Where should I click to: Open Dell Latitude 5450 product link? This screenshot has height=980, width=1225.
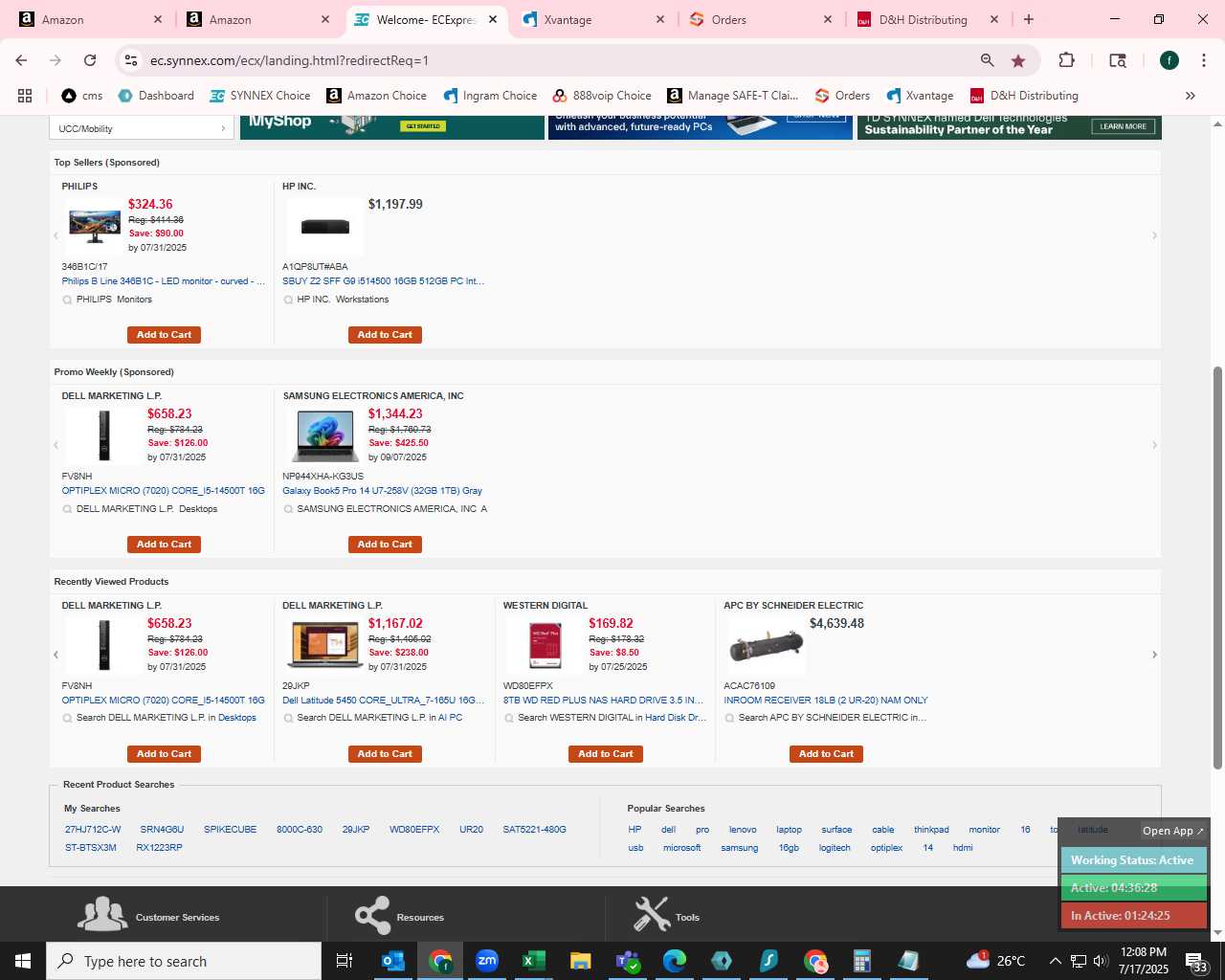(x=383, y=701)
